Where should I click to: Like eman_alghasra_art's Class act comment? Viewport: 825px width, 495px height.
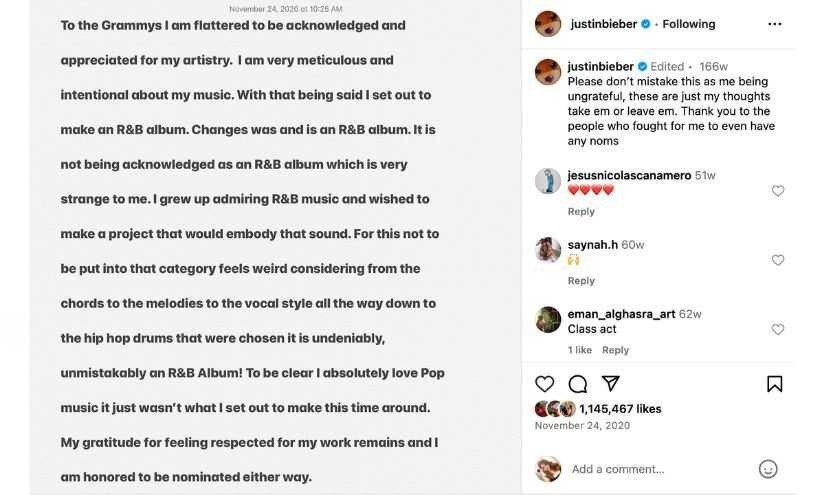[x=778, y=329]
